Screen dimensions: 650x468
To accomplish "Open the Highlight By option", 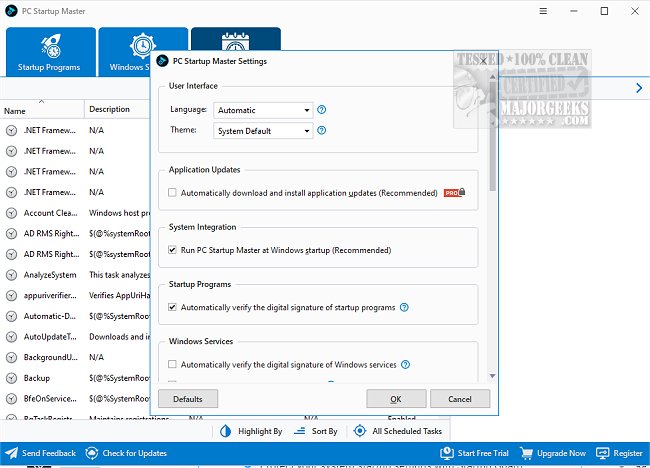I will point(260,431).
